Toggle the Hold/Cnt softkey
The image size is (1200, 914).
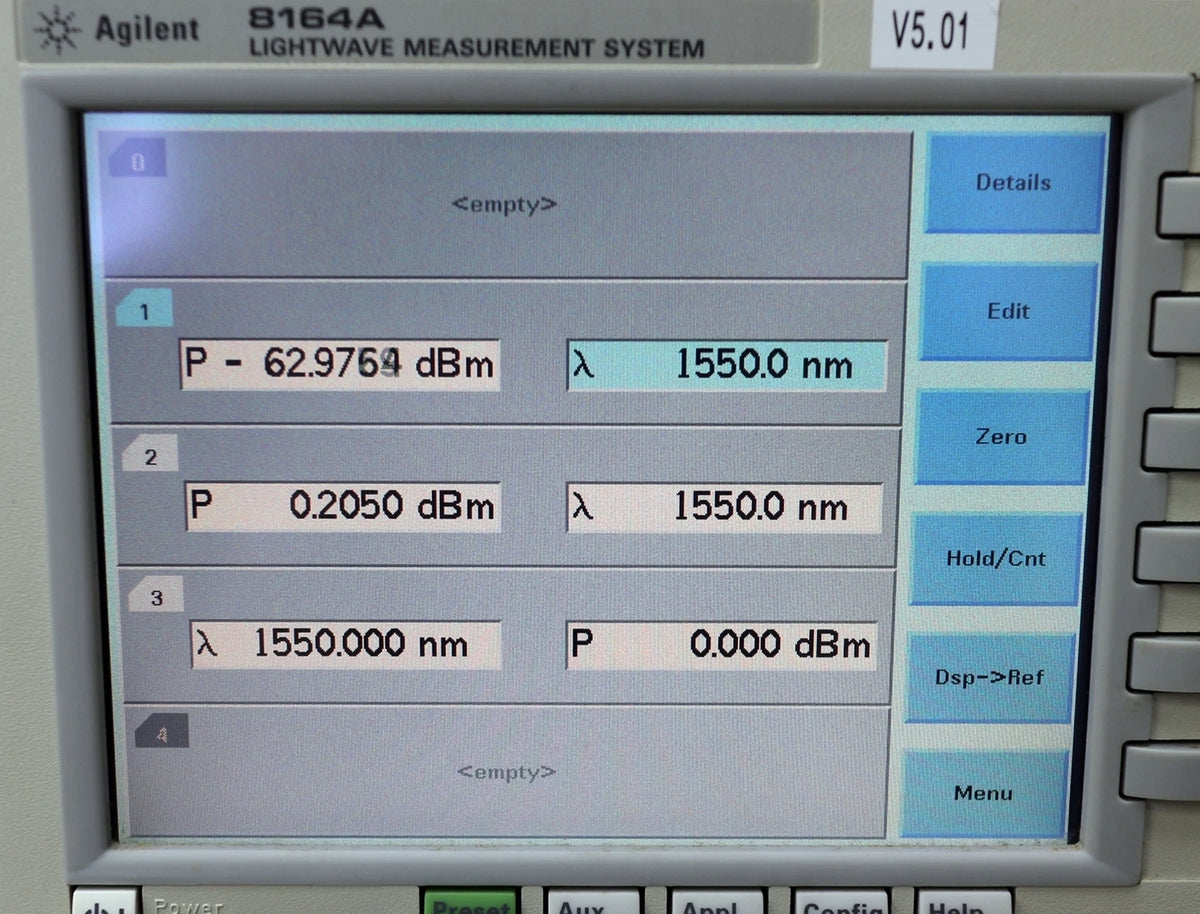pyautogui.click(x=996, y=558)
